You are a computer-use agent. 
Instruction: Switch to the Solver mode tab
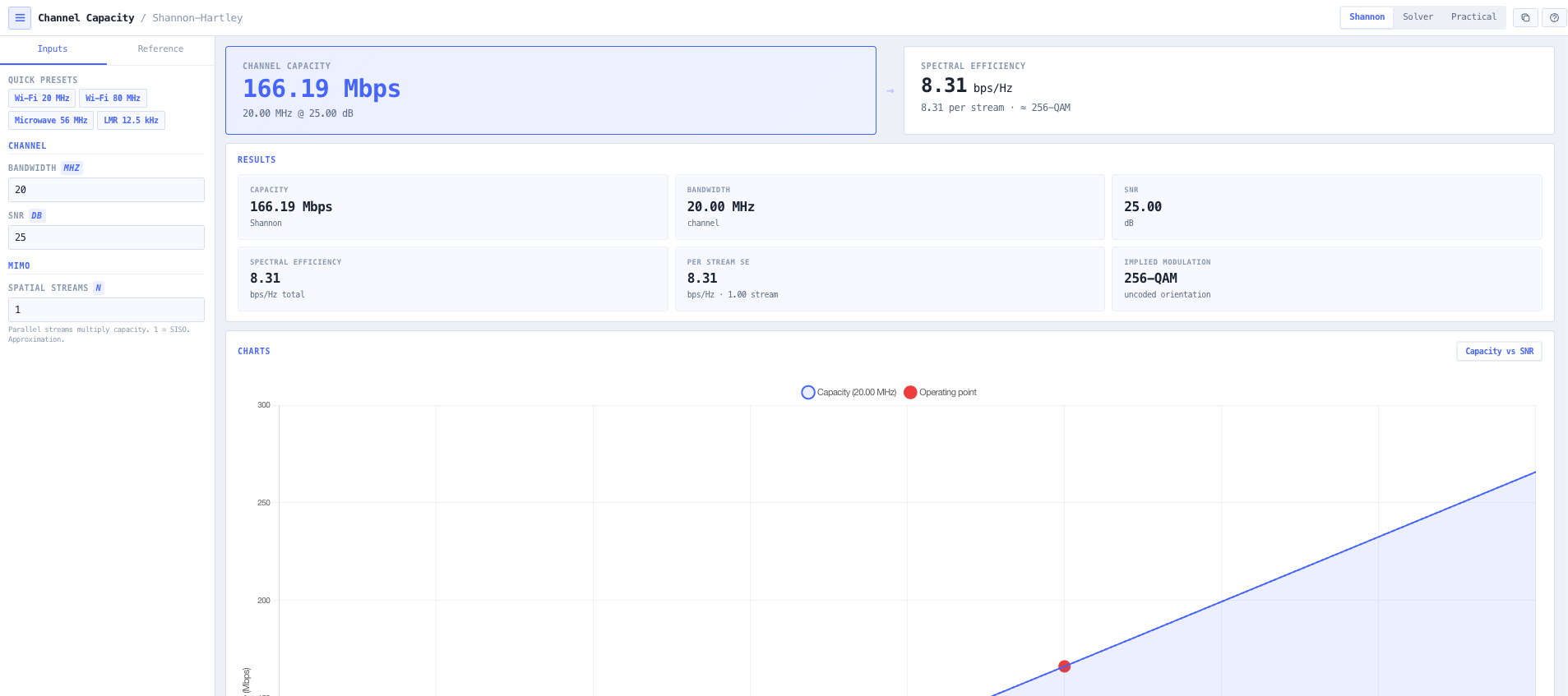1418,17
